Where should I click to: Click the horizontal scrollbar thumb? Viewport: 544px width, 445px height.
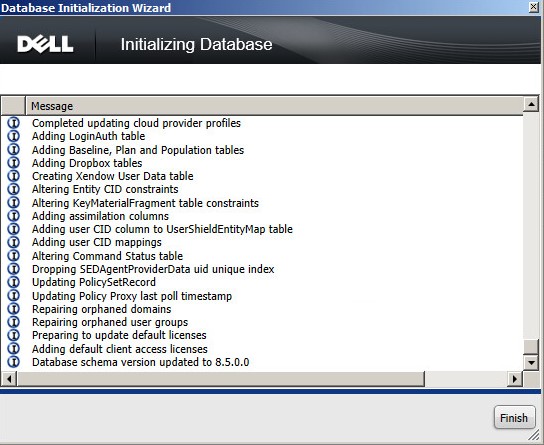(x=221, y=379)
